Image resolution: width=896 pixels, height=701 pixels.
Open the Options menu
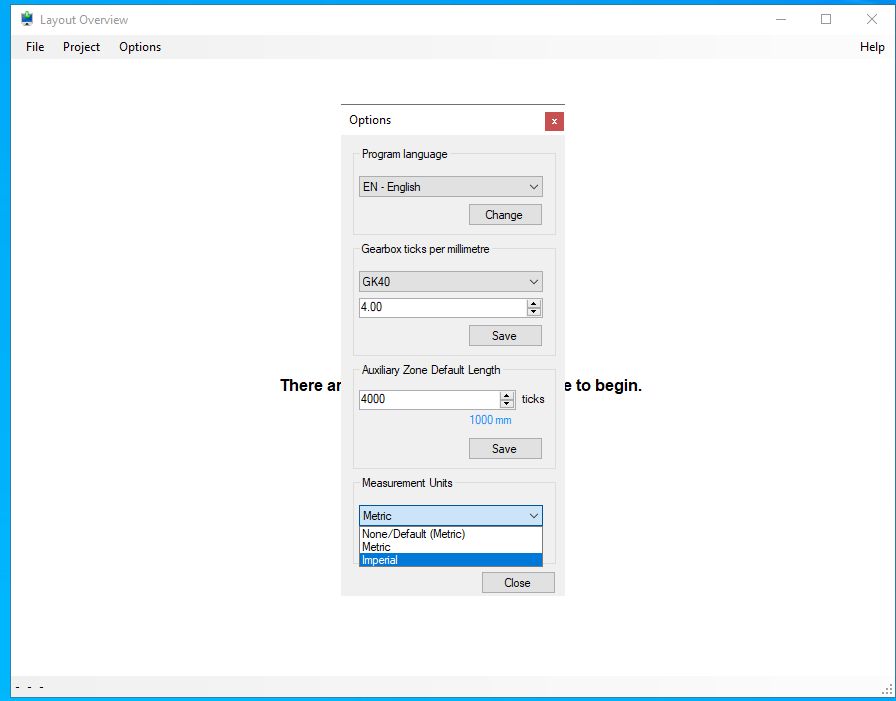[x=139, y=47]
